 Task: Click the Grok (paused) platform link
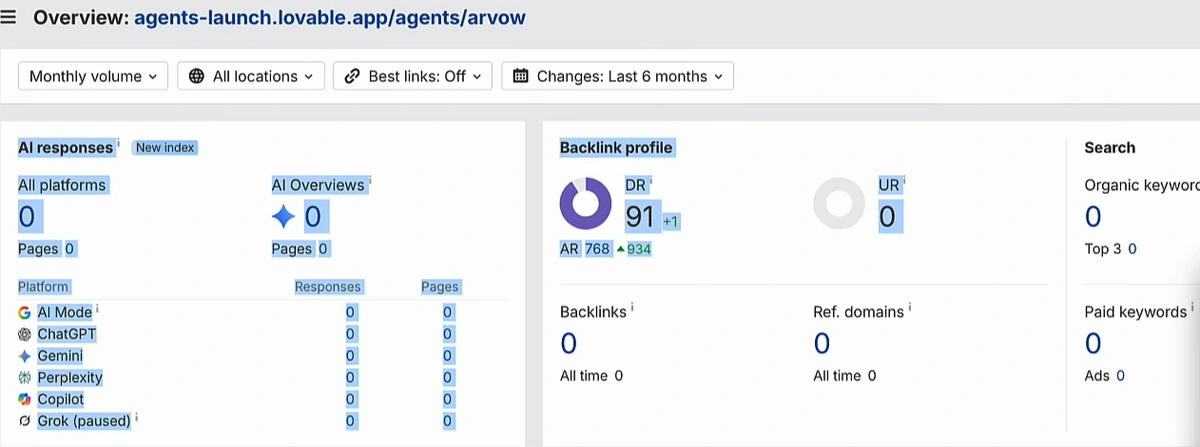[84, 422]
